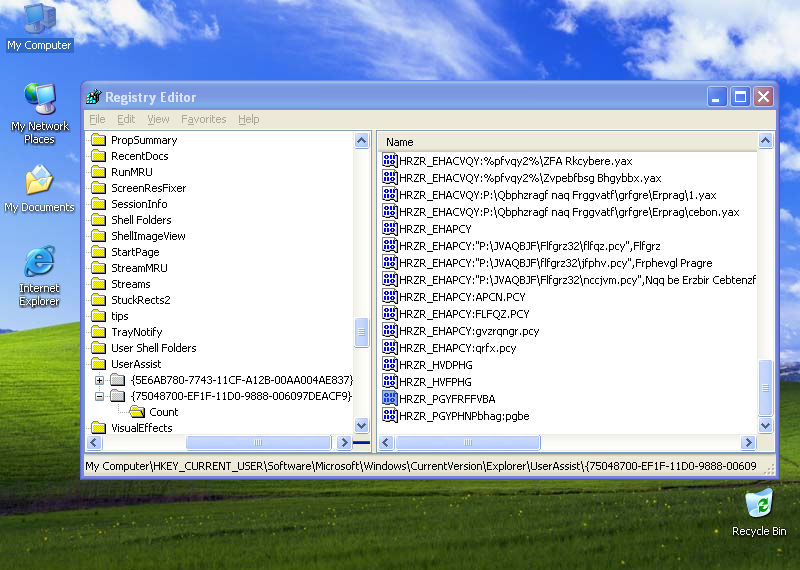The width and height of the screenshot is (800, 570).
Task: Select the RecentDocs folder icon
Action: [98, 156]
